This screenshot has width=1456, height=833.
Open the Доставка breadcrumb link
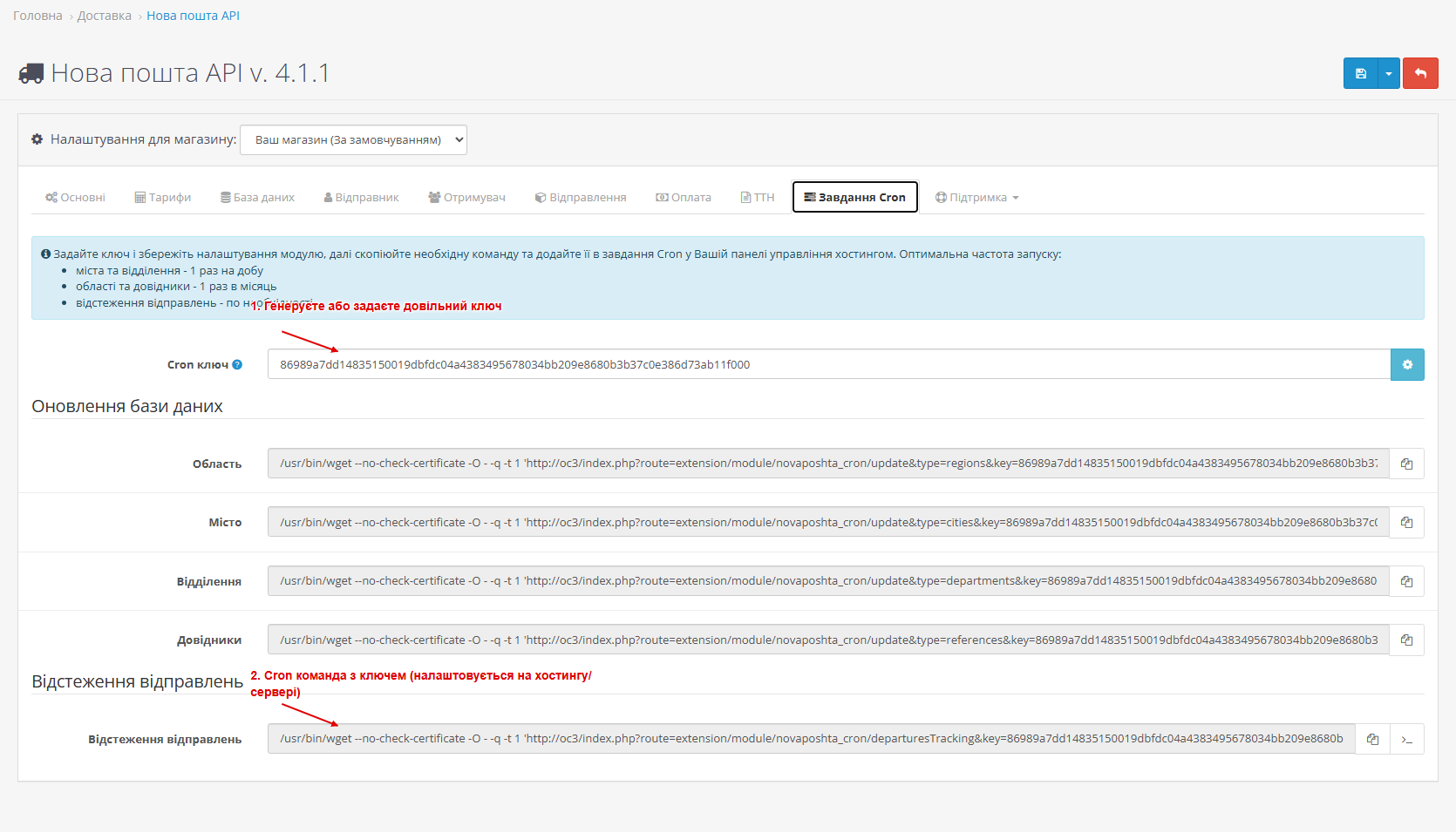click(x=105, y=16)
